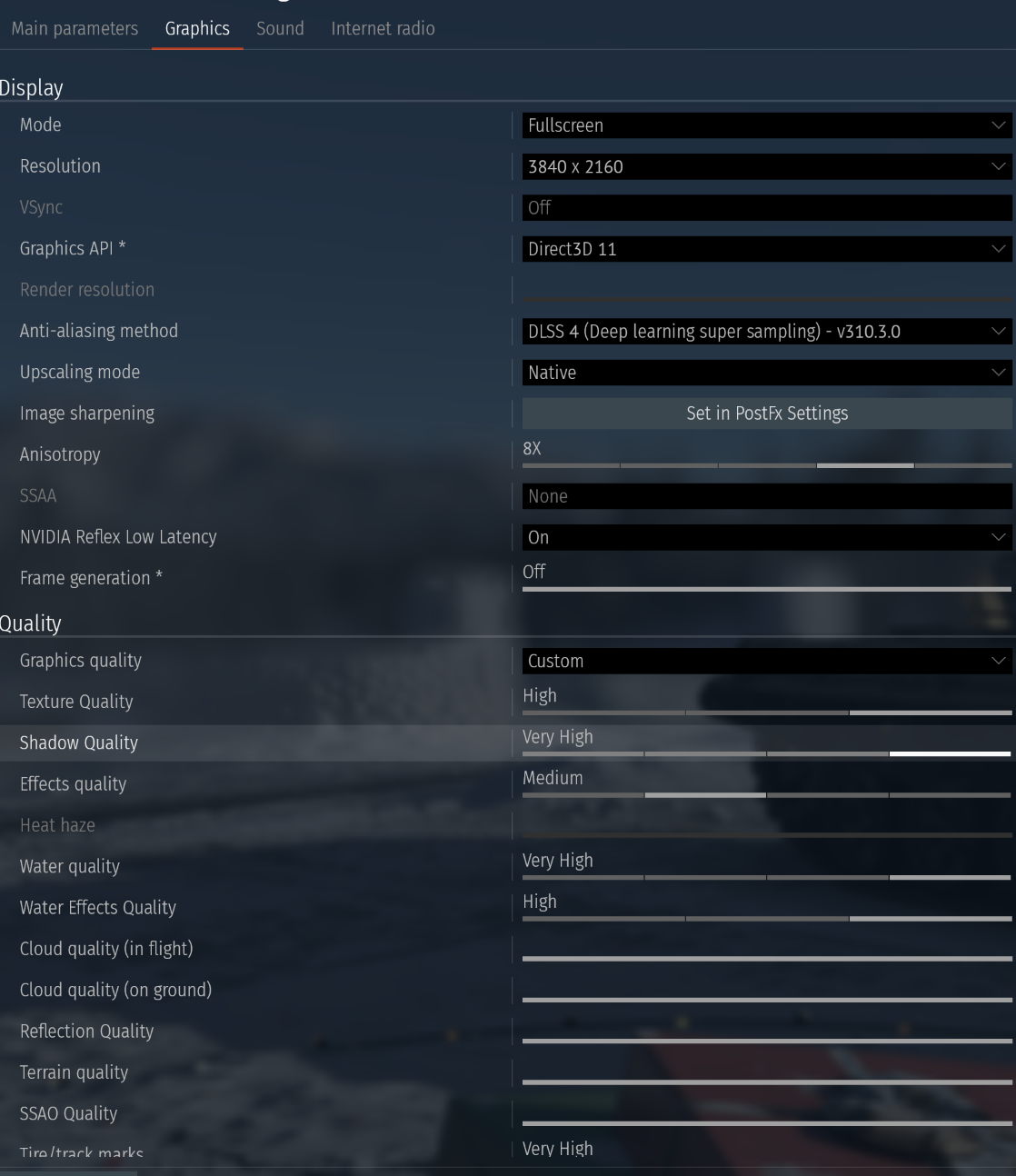
Task: Click the disabled VSync field showing Off
Action: click(x=767, y=207)
